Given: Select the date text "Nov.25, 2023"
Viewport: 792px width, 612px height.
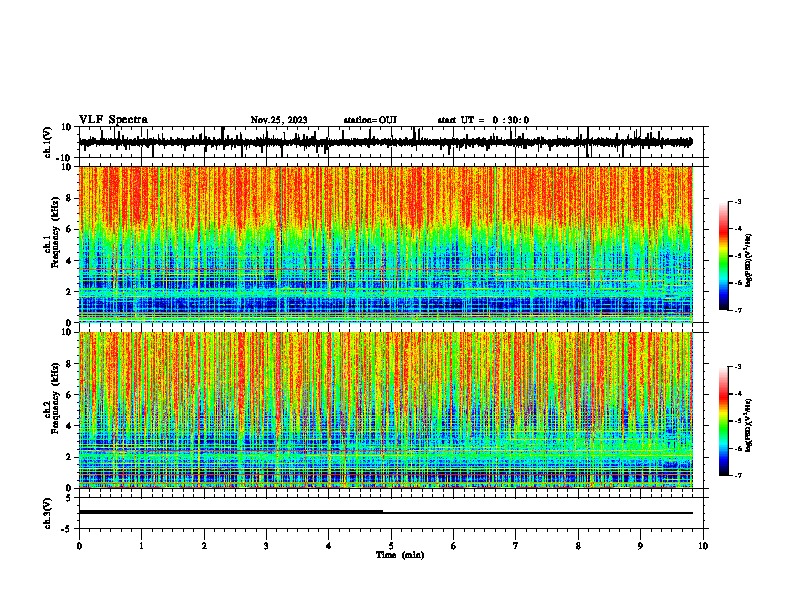Looking at the screenshot, I should pos(279,120).
